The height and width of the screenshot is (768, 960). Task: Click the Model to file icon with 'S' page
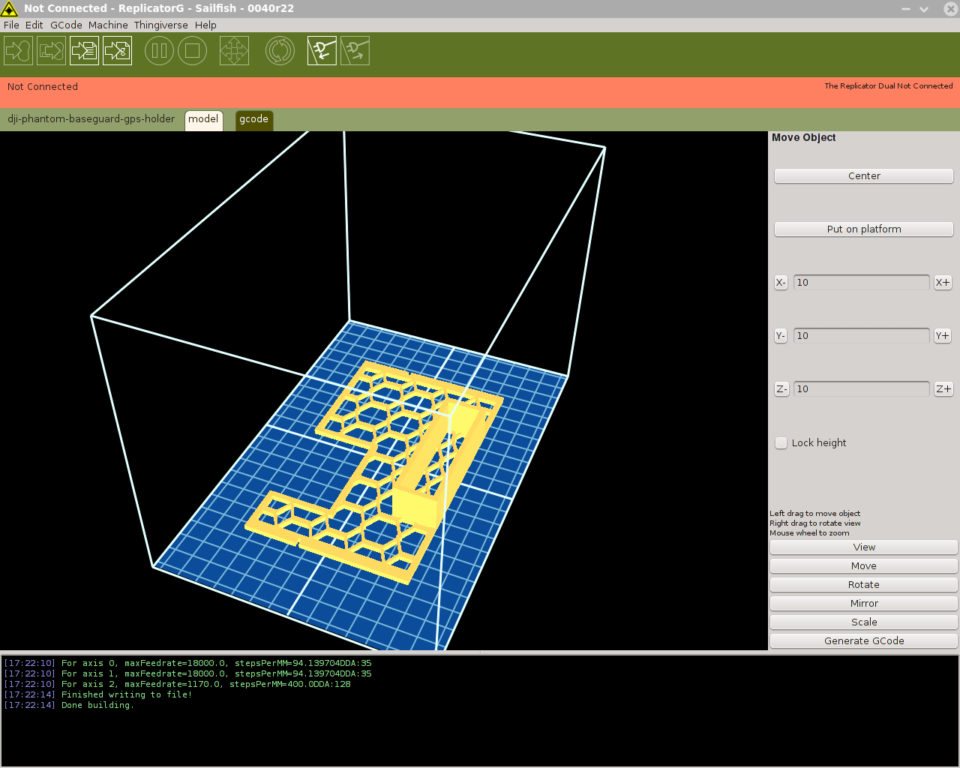(117, 51)
